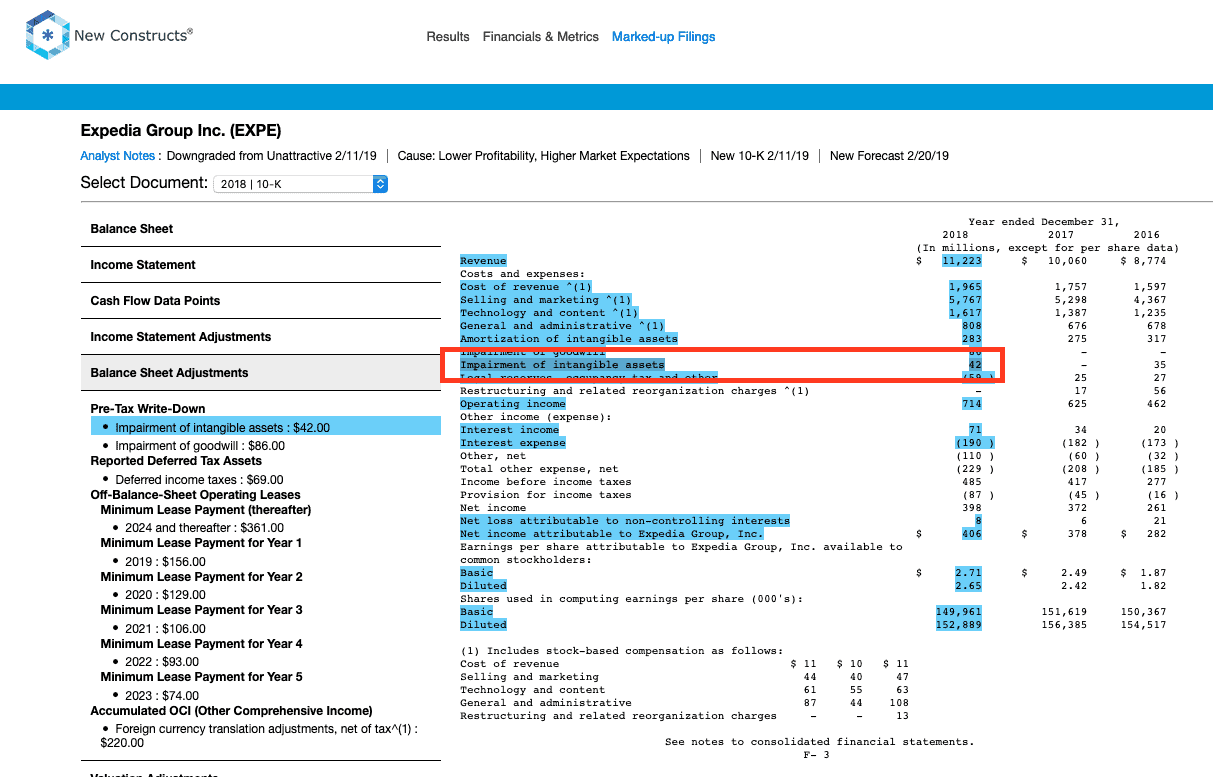
Task: Open Financials & Metrics tab
Action: [x=541, y=37]
